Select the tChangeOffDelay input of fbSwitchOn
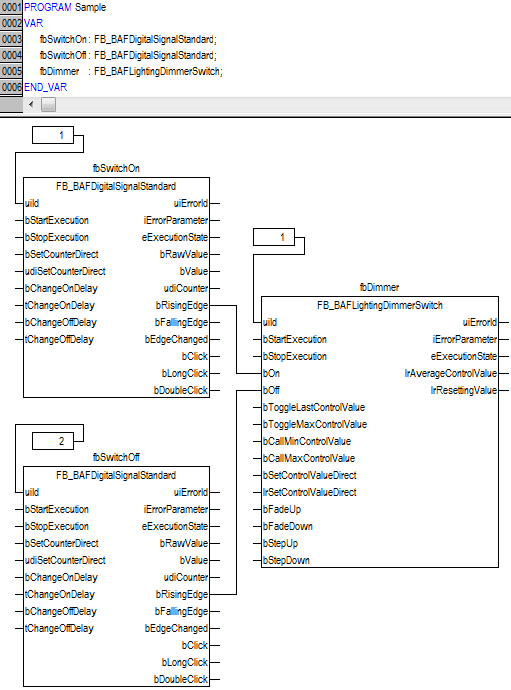Screen dimensions: 511x690 59,340
